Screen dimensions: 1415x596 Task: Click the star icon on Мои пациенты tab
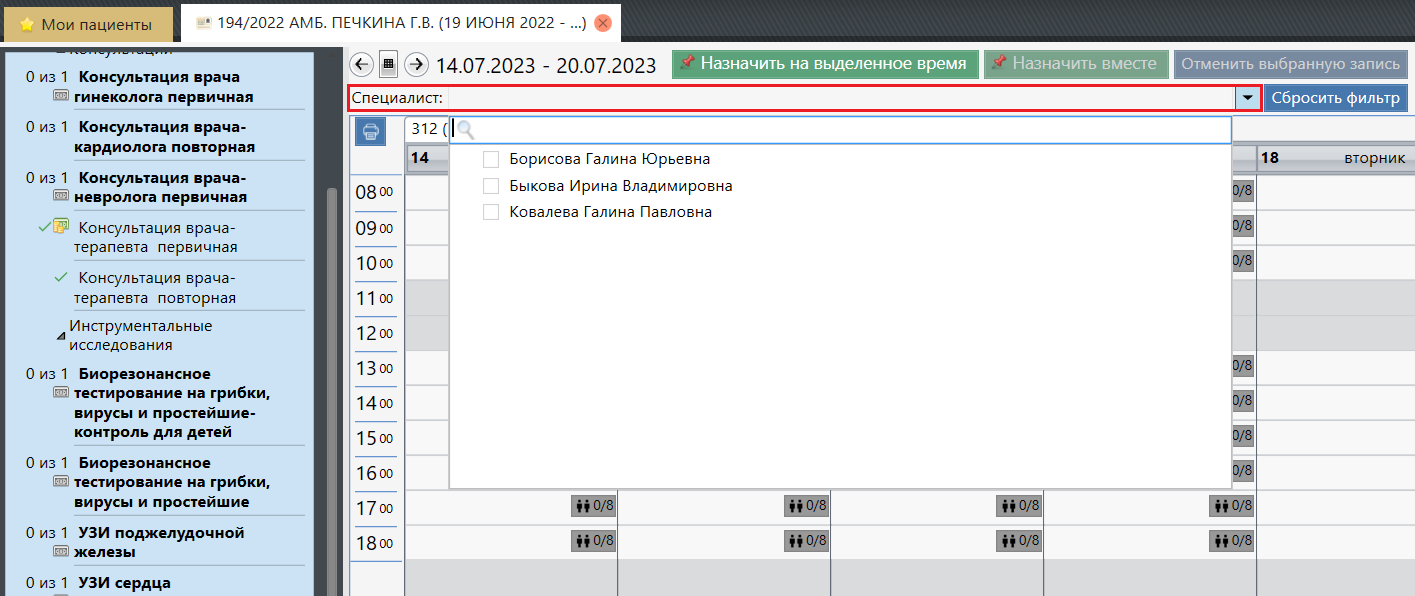[27, 24]
